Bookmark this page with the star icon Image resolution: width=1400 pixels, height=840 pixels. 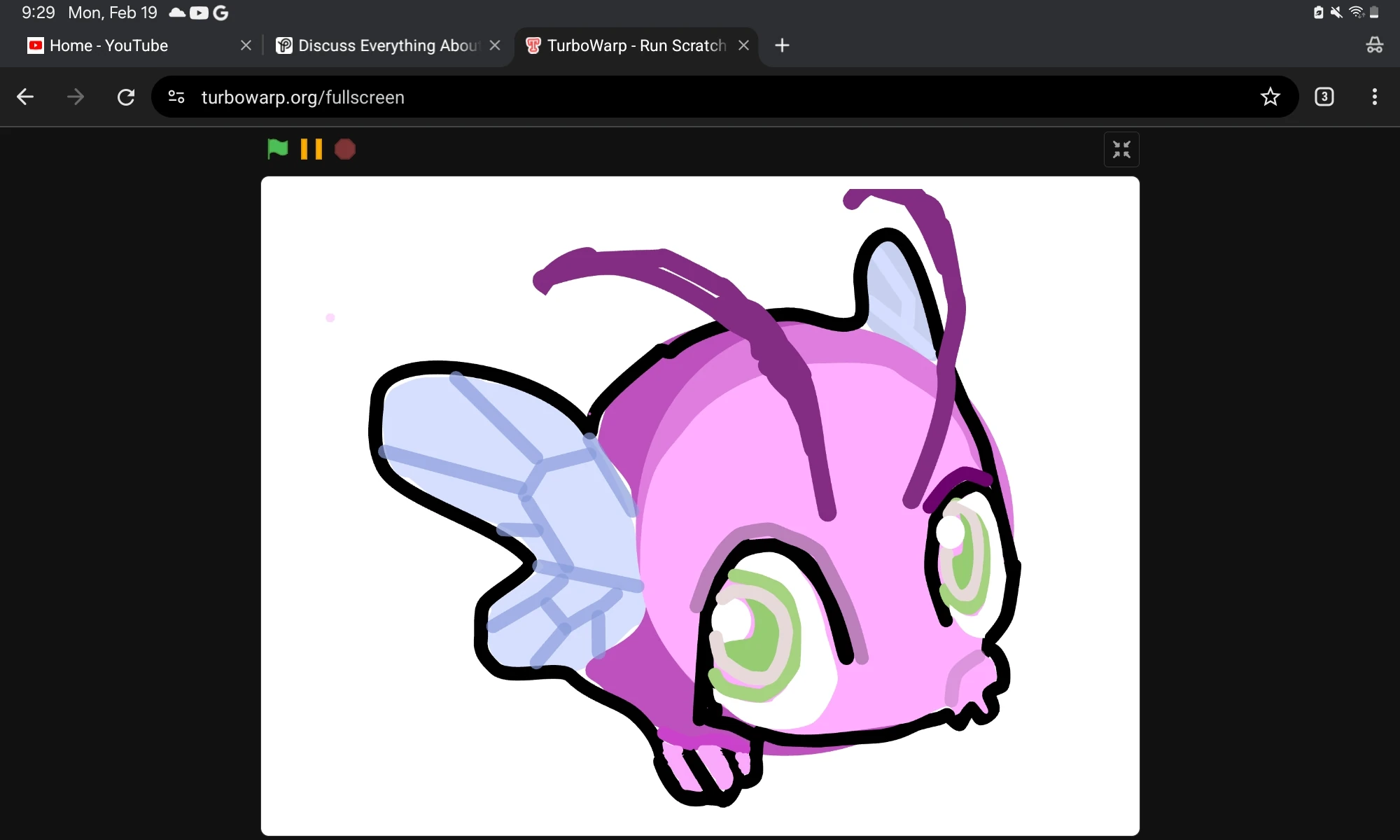(1270, 97)
